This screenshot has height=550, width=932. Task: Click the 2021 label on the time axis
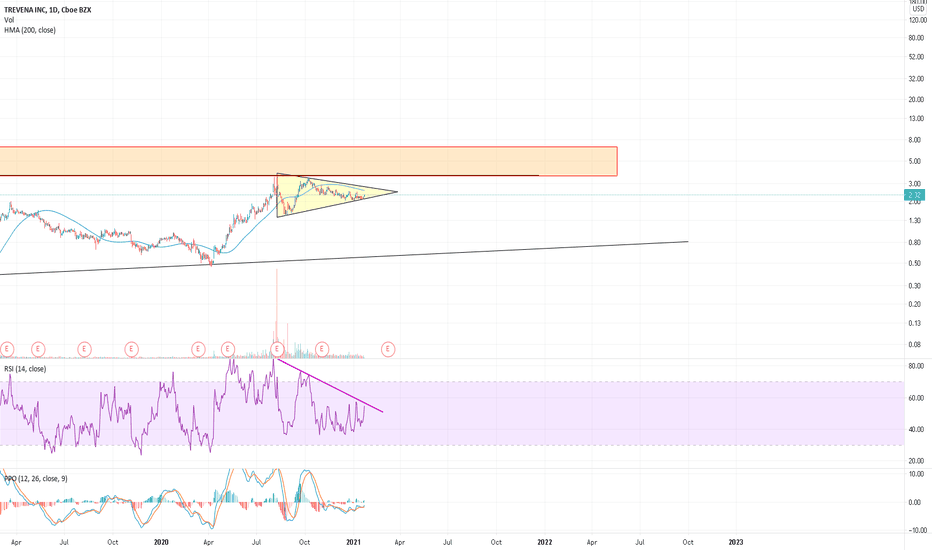click(x=354, y=542)
